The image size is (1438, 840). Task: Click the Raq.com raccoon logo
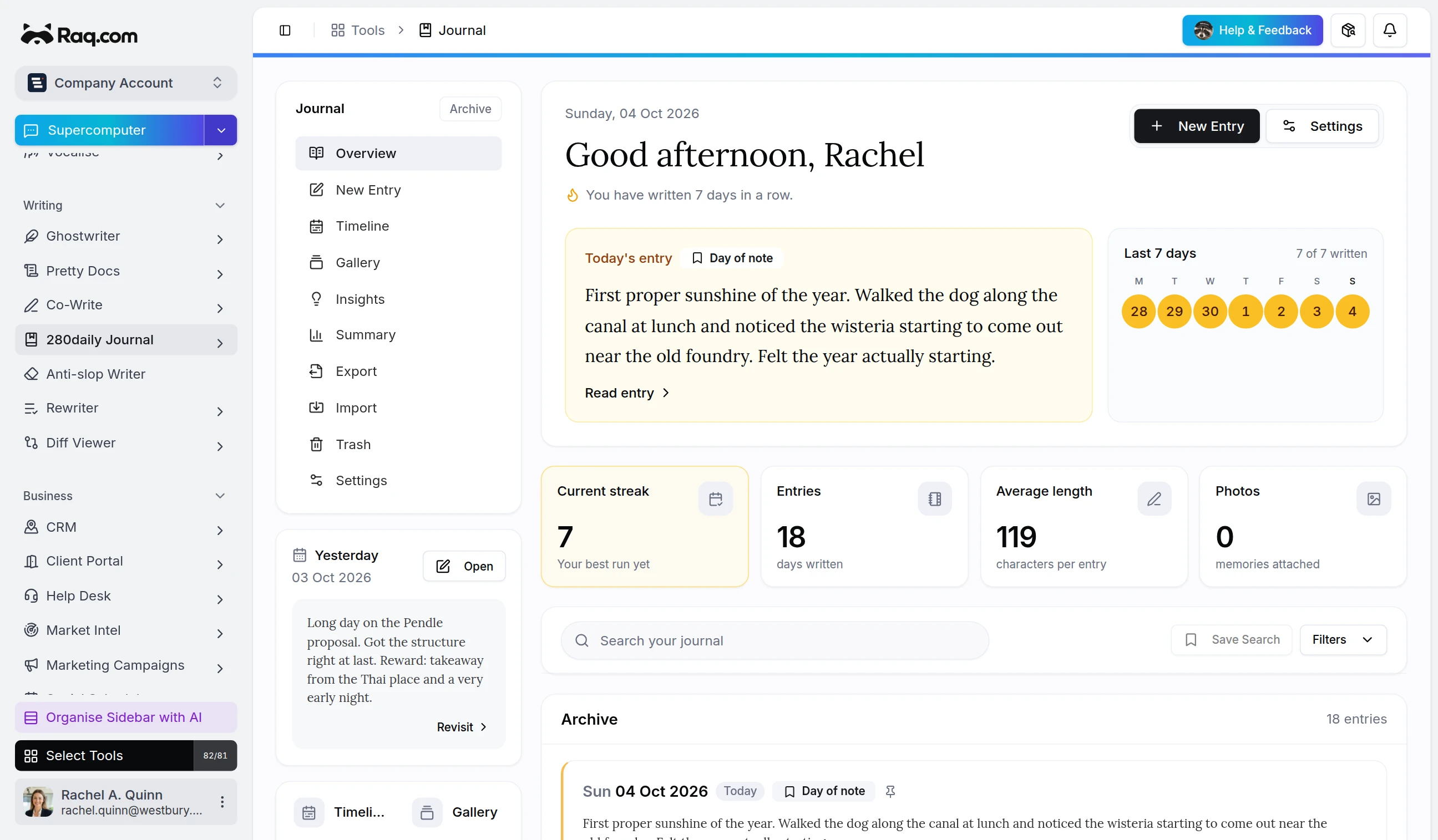pyautogui.click(x=79, y=35)
